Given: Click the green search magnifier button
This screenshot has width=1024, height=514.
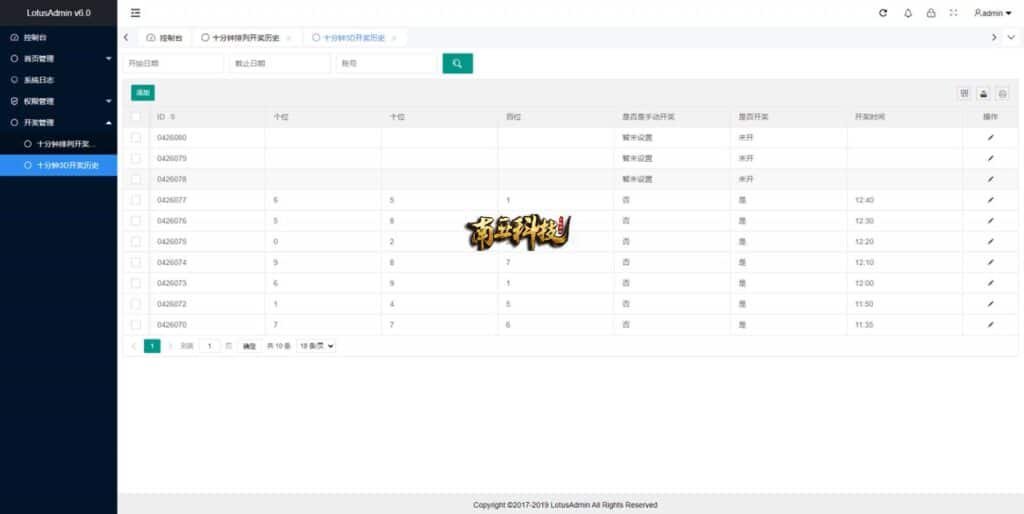Looking at the screenshot, I should click(x=457, y=63).
